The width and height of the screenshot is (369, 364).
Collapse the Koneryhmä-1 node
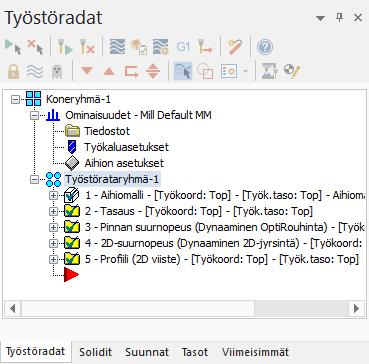point(15,99)
